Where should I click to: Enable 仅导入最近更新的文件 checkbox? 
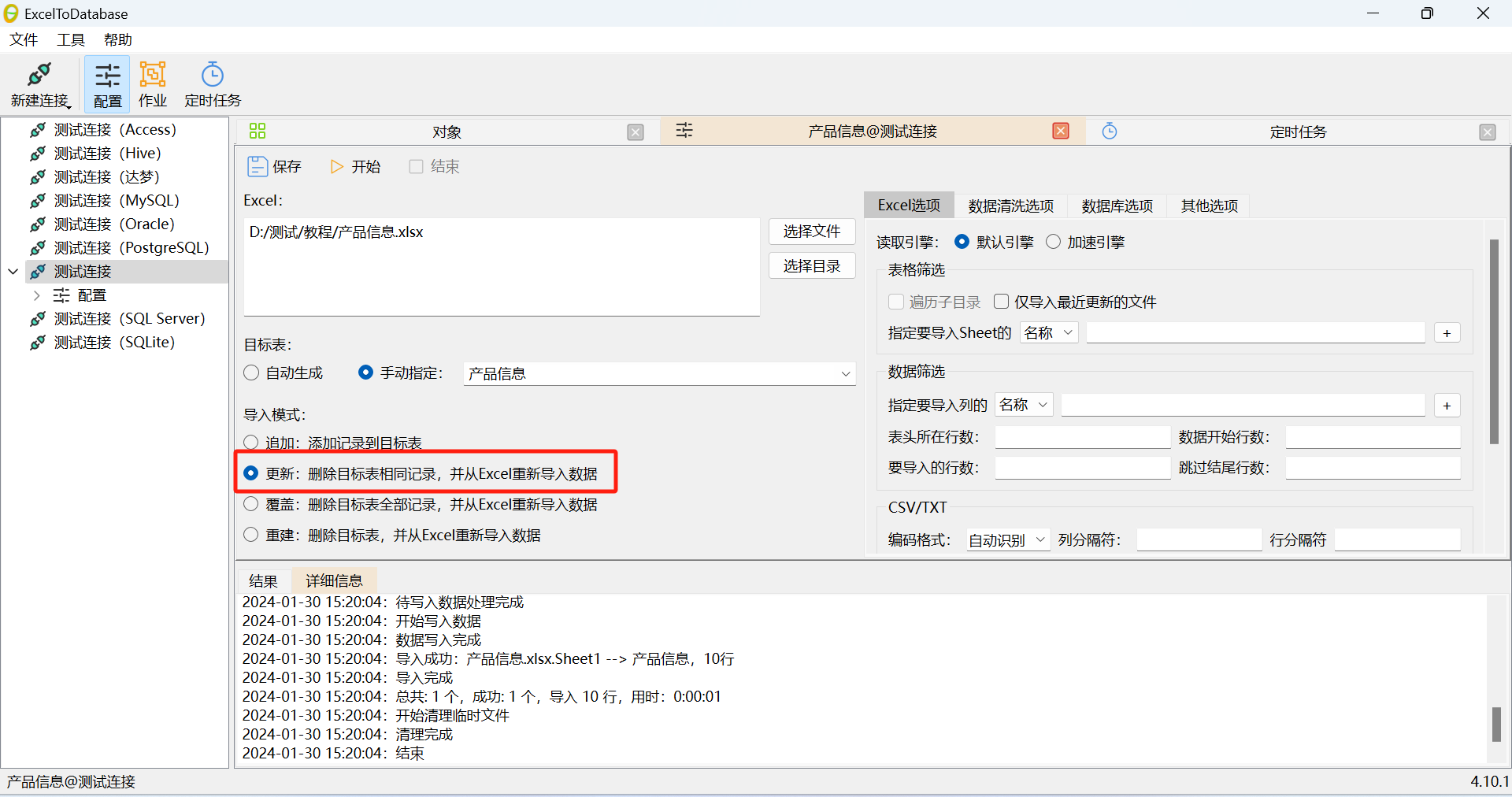pos(1001,302)
